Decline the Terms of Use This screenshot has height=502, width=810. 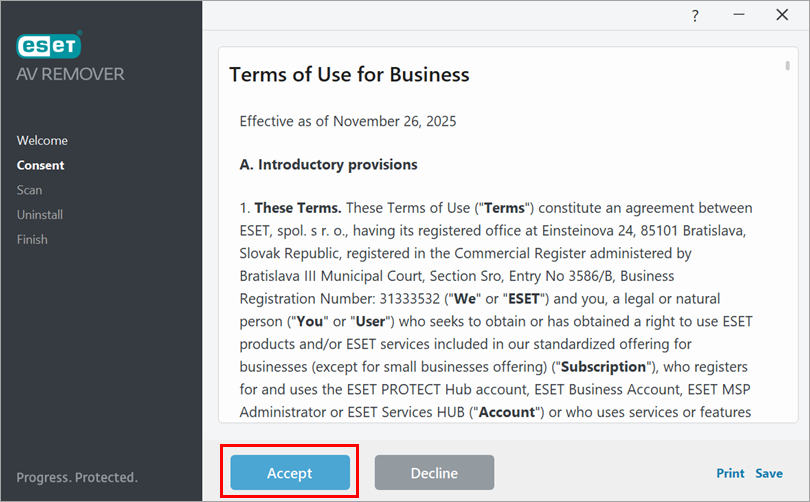434,473
